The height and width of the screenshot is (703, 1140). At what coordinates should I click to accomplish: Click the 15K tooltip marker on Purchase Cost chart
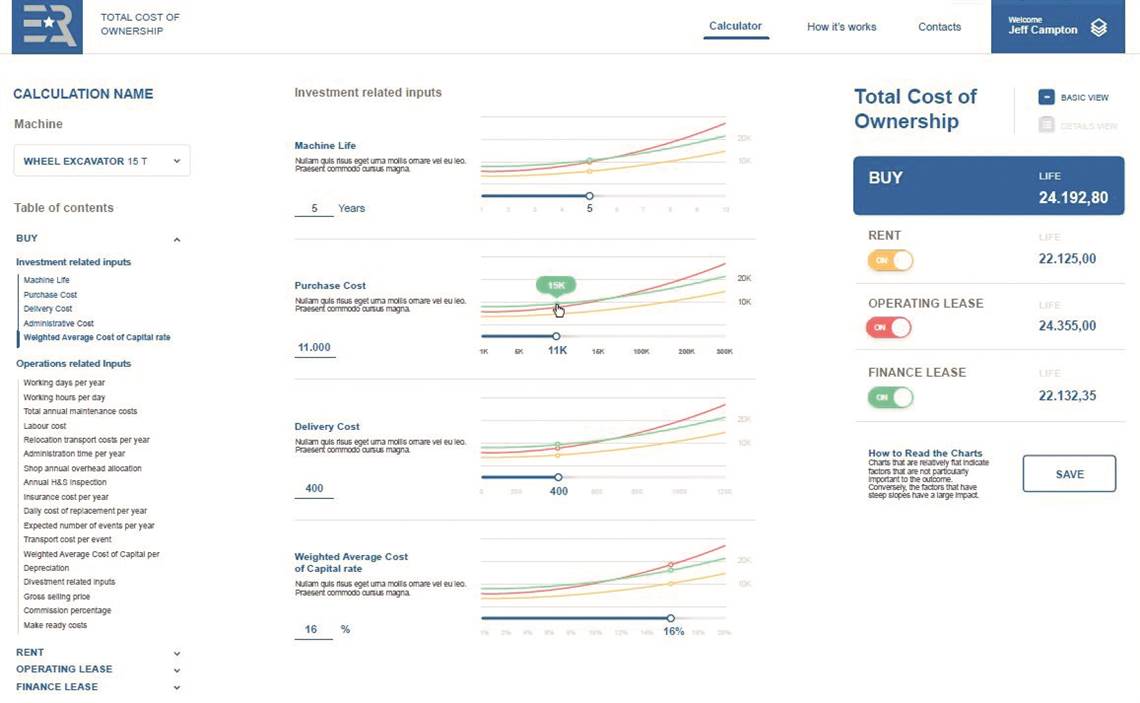556,286
